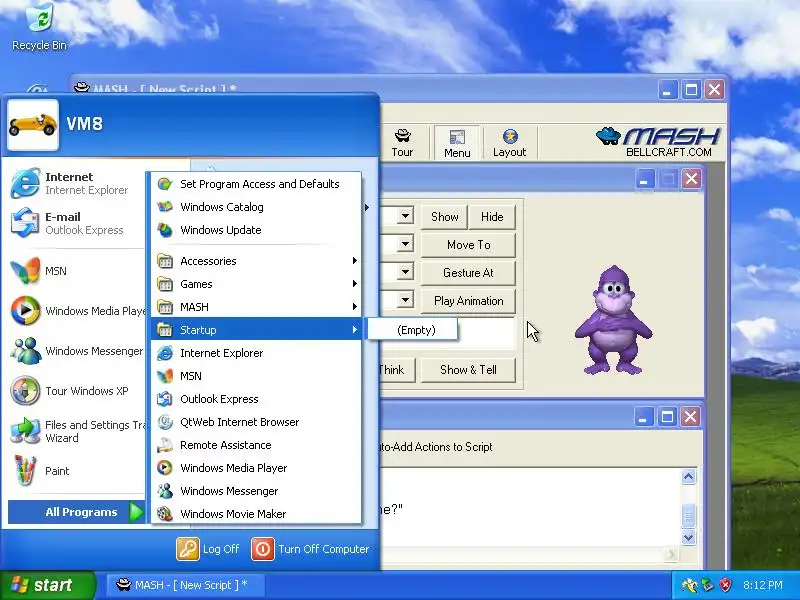This screenshot has height=600, width=800.
Task: Click the Move To button
Action: point(468,245)
